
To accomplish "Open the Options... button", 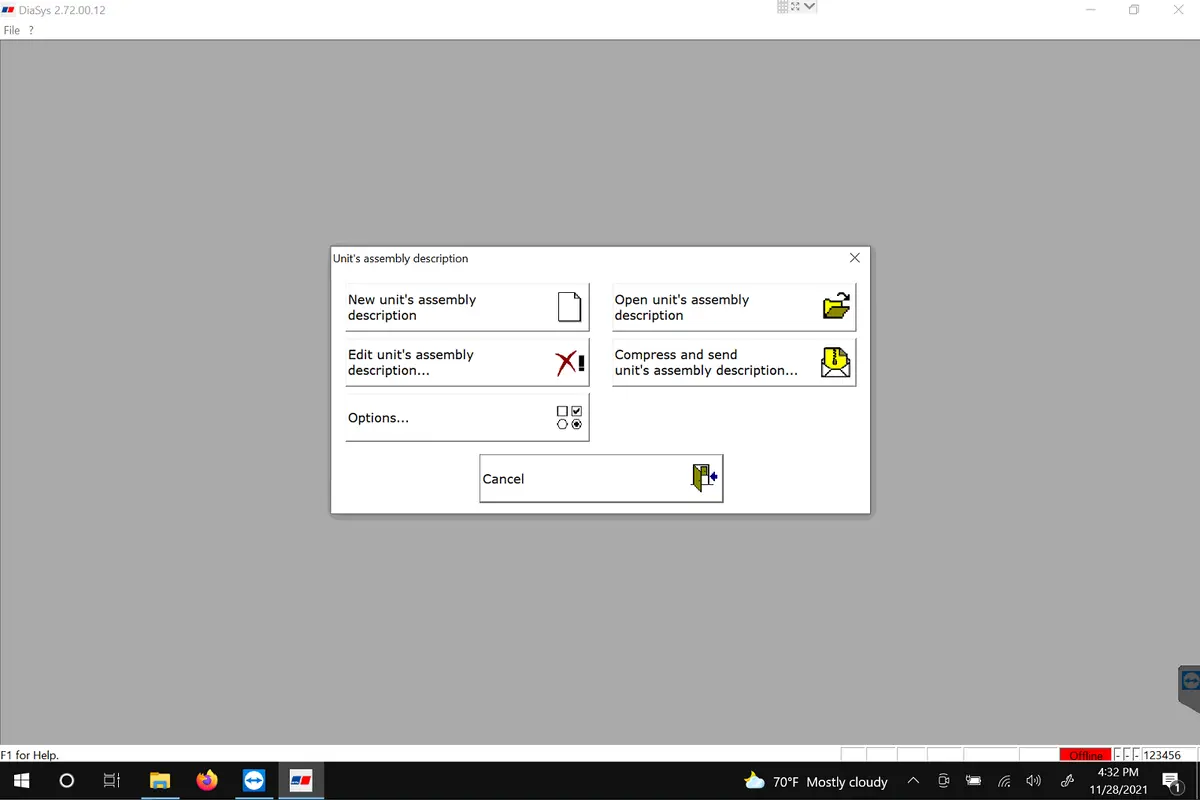I will [467, 417].
